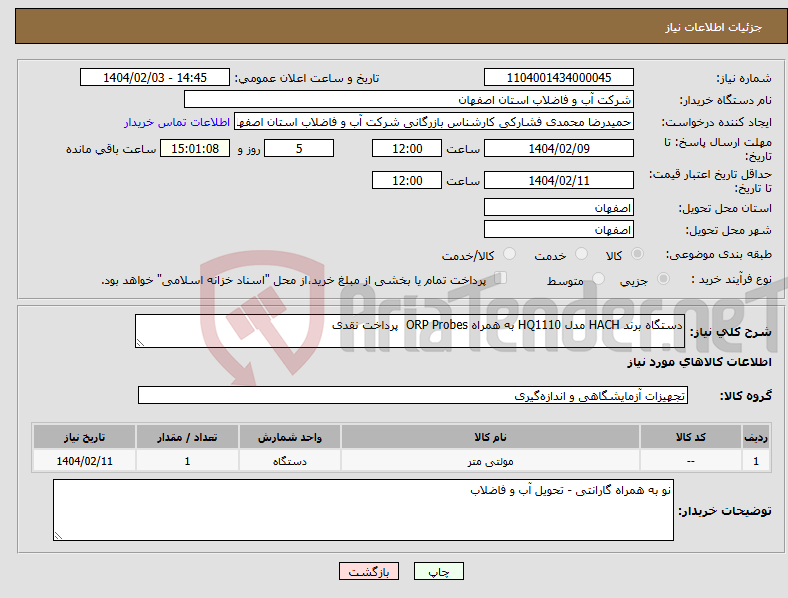Click the remaining days field showing 5
The height and width of the screenshot is (598, 788).
[299, 148]
